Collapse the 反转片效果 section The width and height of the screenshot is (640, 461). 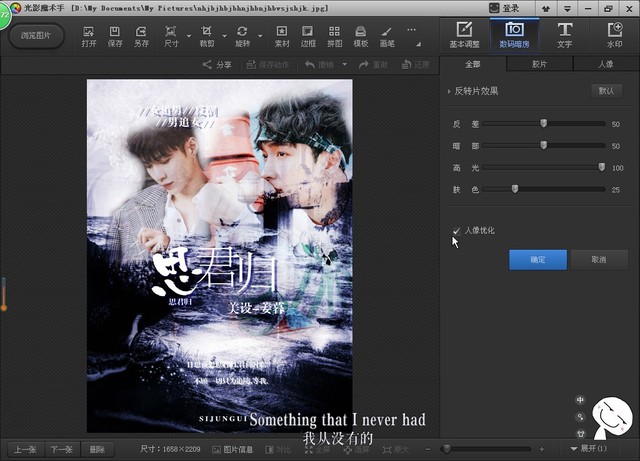coord(449,91)
